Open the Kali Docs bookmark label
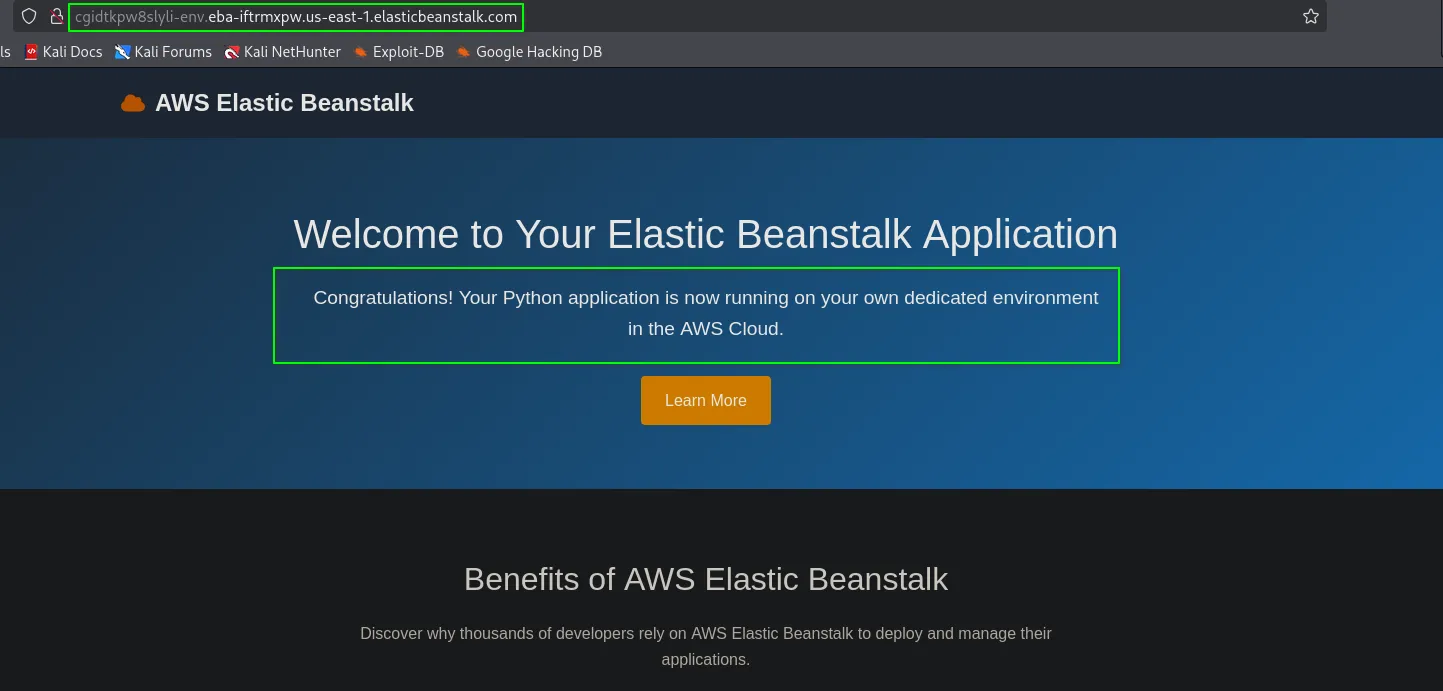 72,52
